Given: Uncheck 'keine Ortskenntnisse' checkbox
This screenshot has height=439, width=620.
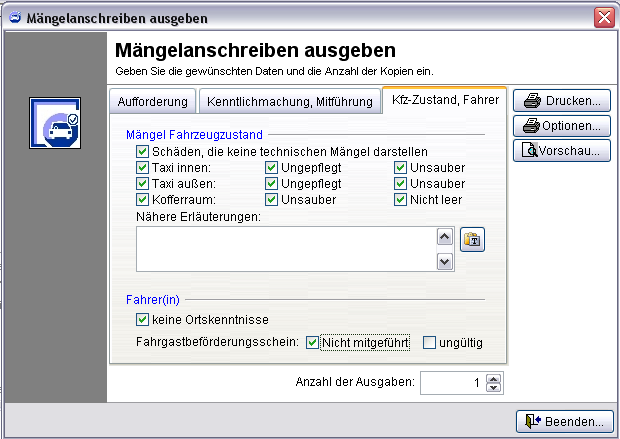Looking at the screenshot, I should [142, 319].
